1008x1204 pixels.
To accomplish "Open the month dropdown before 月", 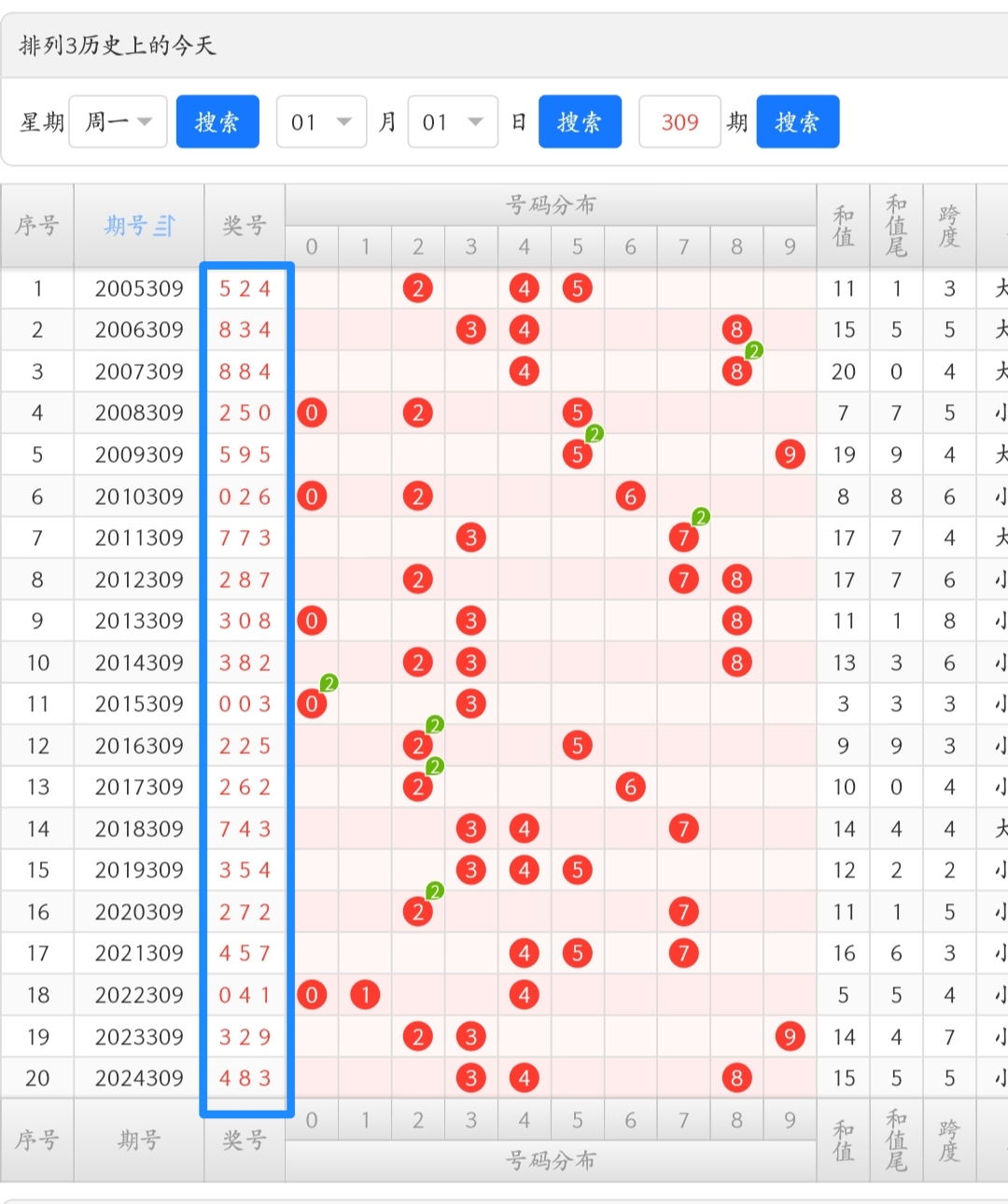I will point(321,121).
